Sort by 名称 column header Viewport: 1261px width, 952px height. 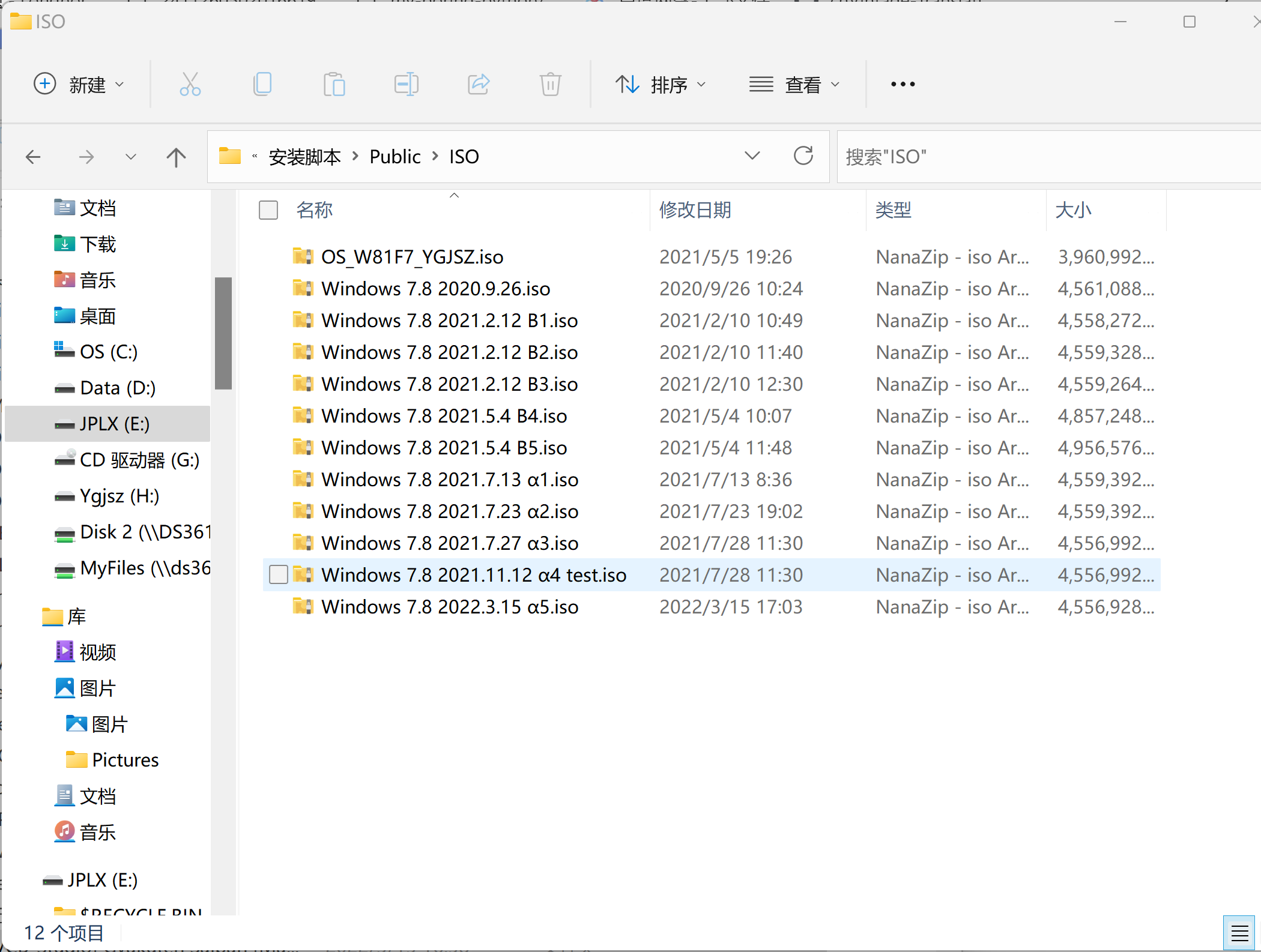pyautogui.click(x=314, y=210)
